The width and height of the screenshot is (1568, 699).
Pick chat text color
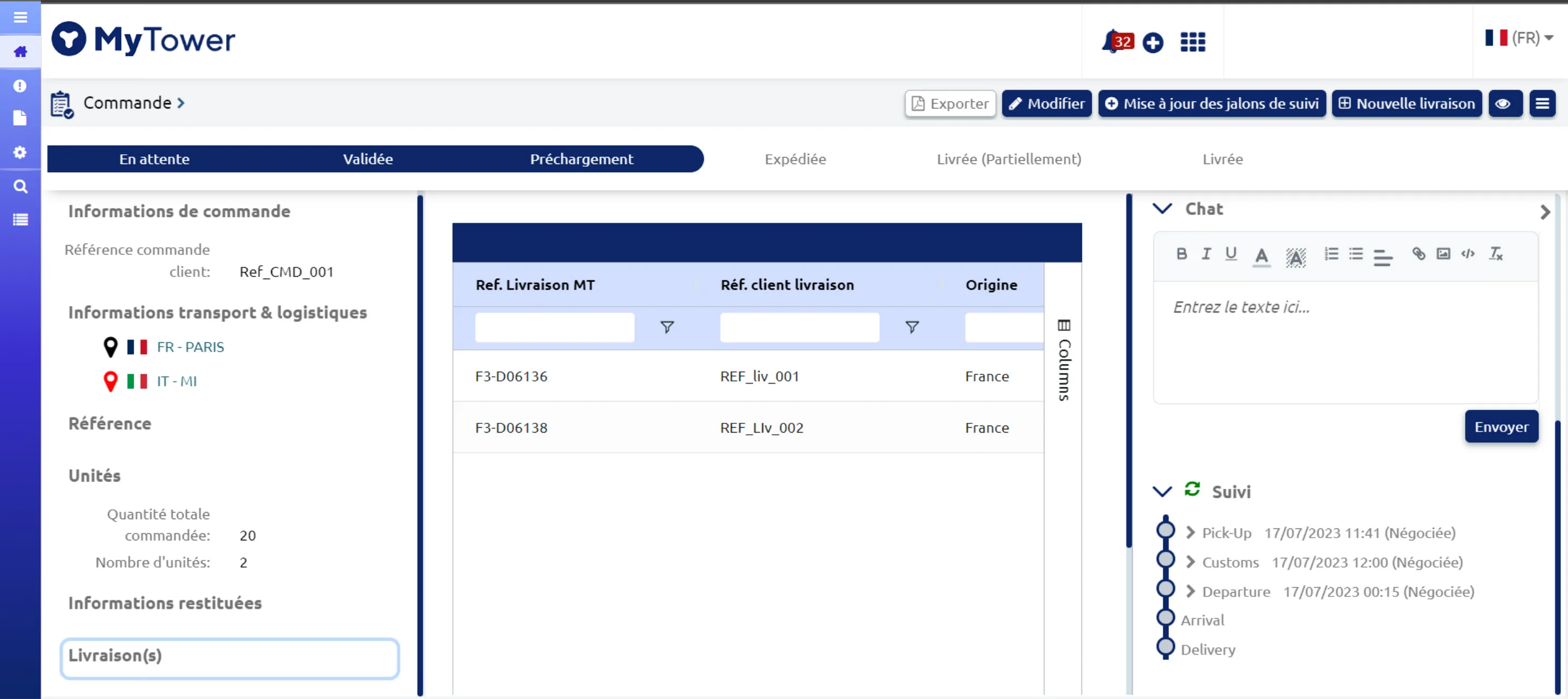point(1261,256)
